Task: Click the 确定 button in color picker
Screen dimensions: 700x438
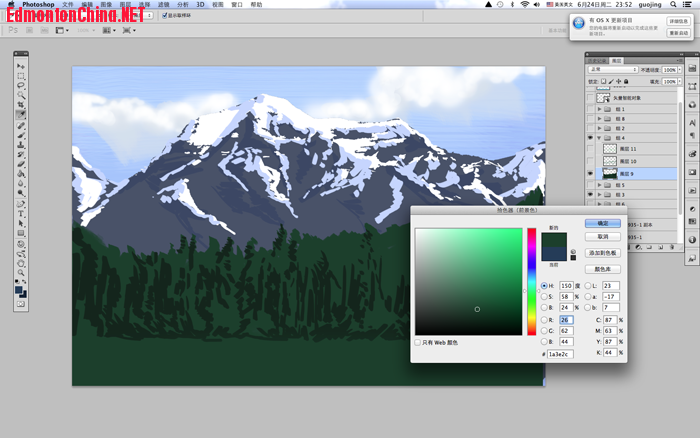Action: (602, 224)
